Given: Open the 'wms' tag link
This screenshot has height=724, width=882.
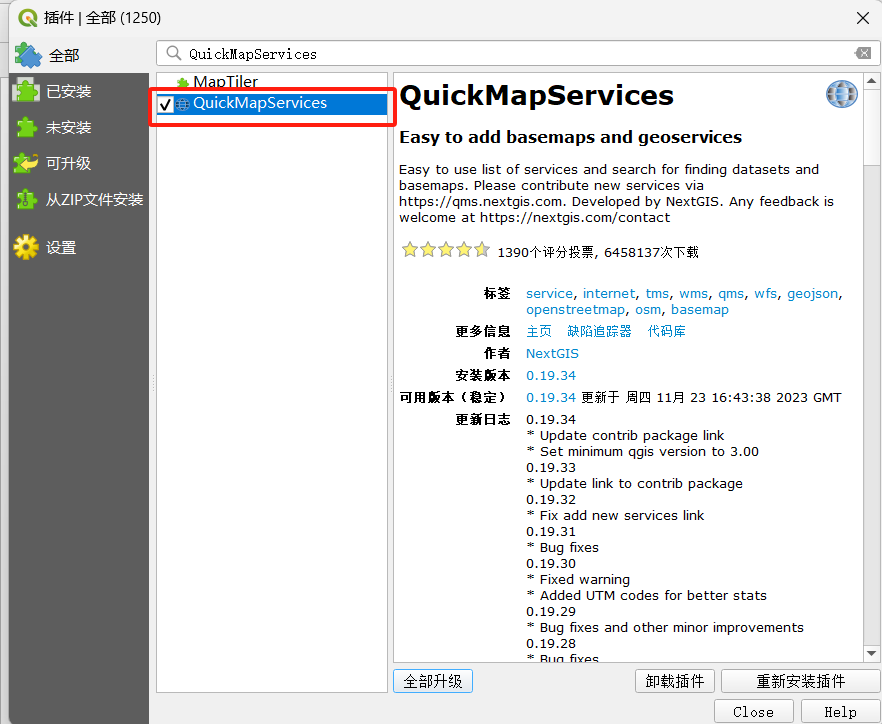Looking at the screenshot, I should pos(694,294).
